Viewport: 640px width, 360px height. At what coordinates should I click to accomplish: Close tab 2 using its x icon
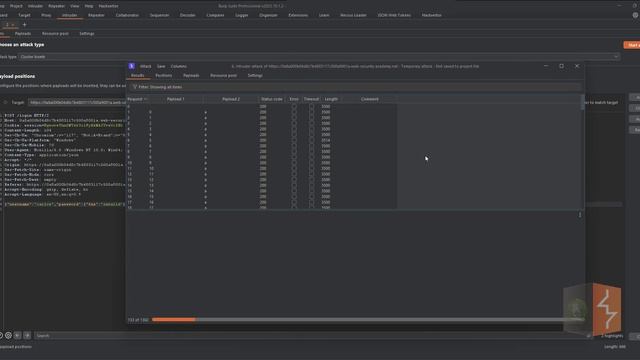coord(13,25)
